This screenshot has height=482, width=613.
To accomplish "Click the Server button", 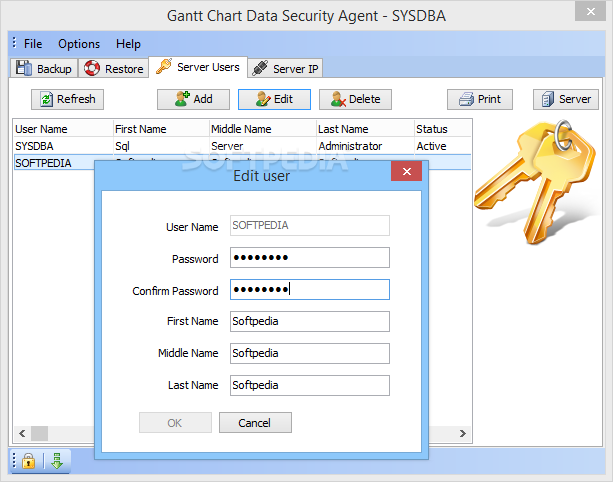I will tap(566, 99).
